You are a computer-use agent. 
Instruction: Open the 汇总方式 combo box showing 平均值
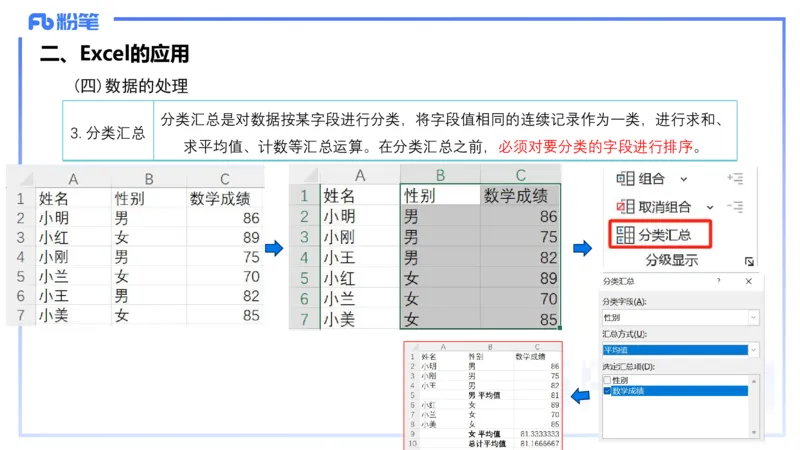click(680, 349)
